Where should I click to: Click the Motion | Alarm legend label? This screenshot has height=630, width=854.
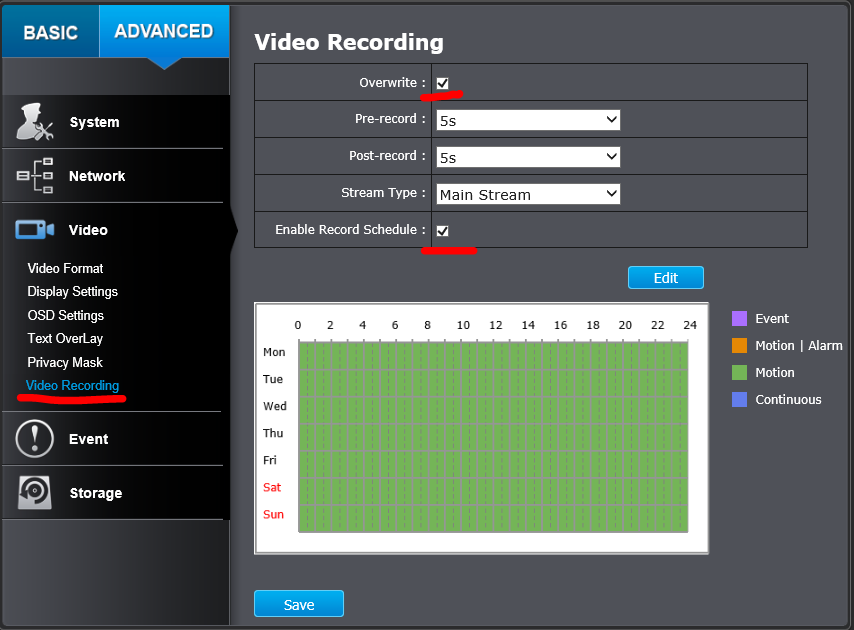pyautogui.click(x=798, y=346)
